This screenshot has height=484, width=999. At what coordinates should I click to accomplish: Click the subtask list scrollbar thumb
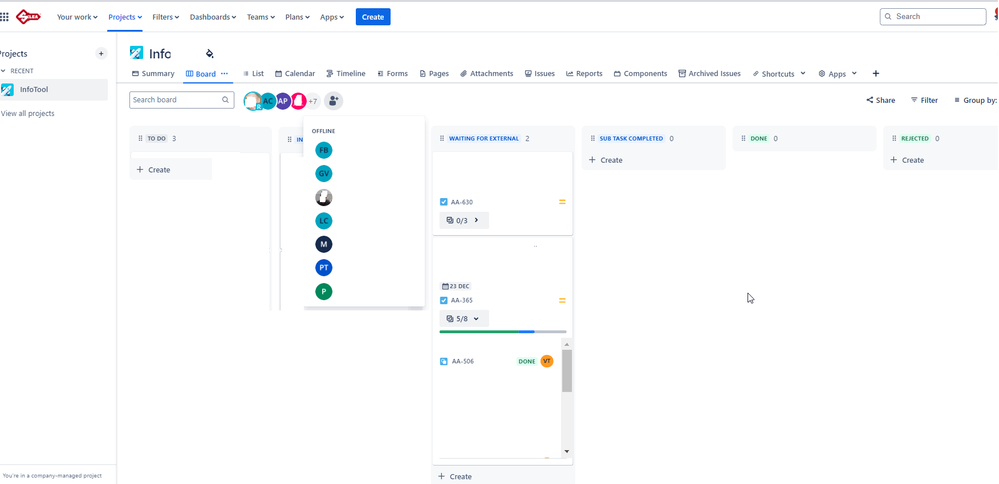(566, 371)
